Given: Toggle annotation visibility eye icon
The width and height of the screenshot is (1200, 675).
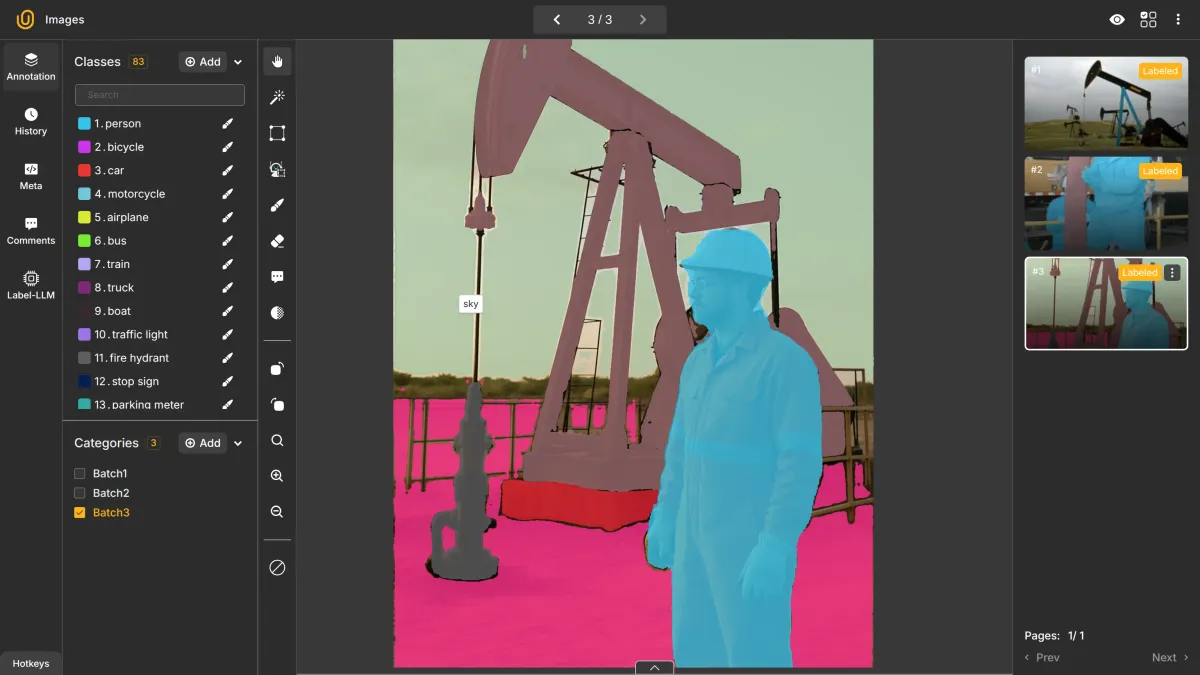Looking at the screenshot, I should tap(1117, 19).
